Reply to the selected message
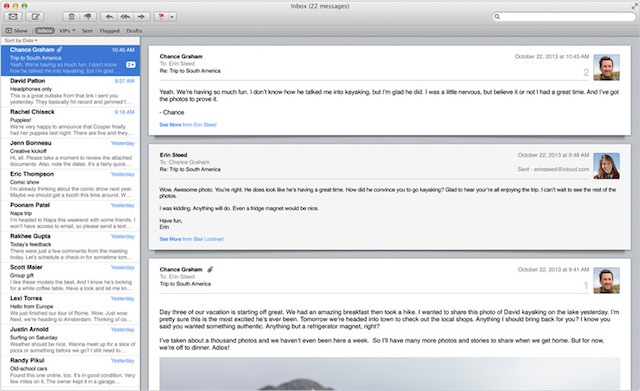Viewport: 640px width, 391px height. point(109,17)
